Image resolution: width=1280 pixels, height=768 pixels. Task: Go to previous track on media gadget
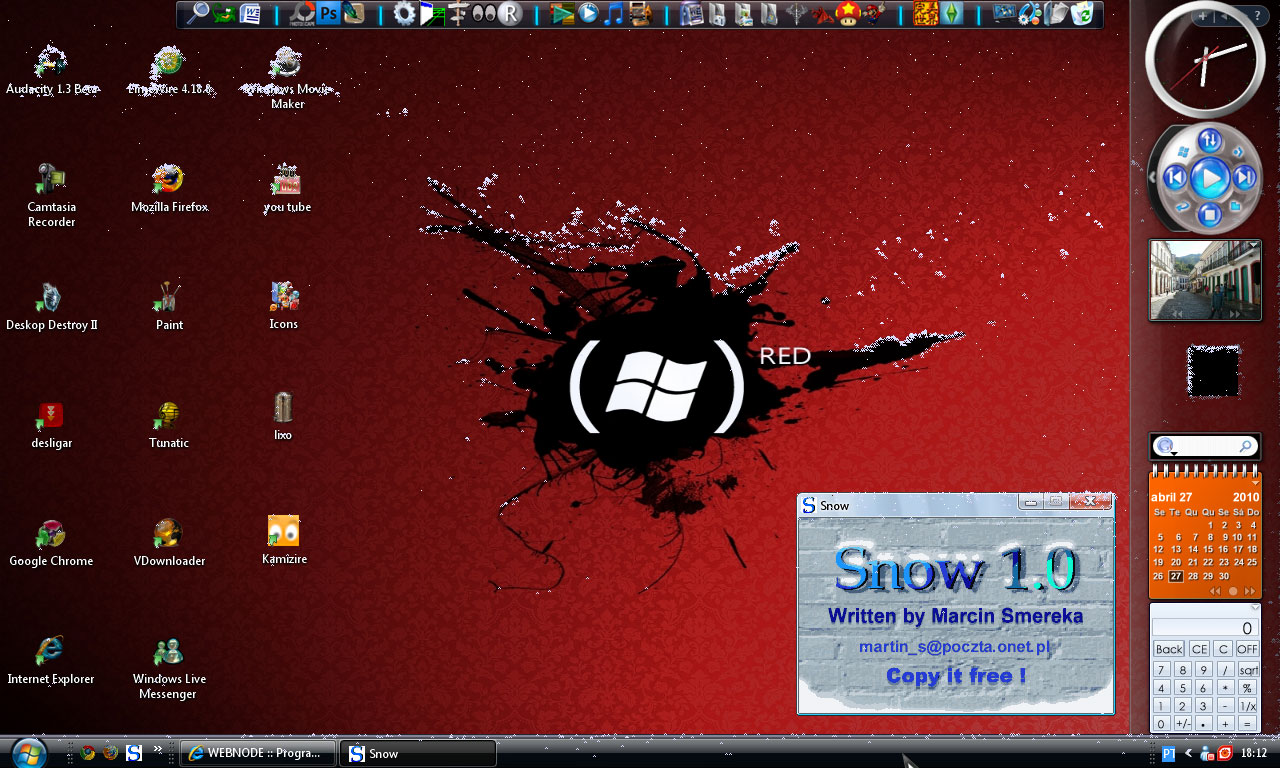tap(1175, 178)
